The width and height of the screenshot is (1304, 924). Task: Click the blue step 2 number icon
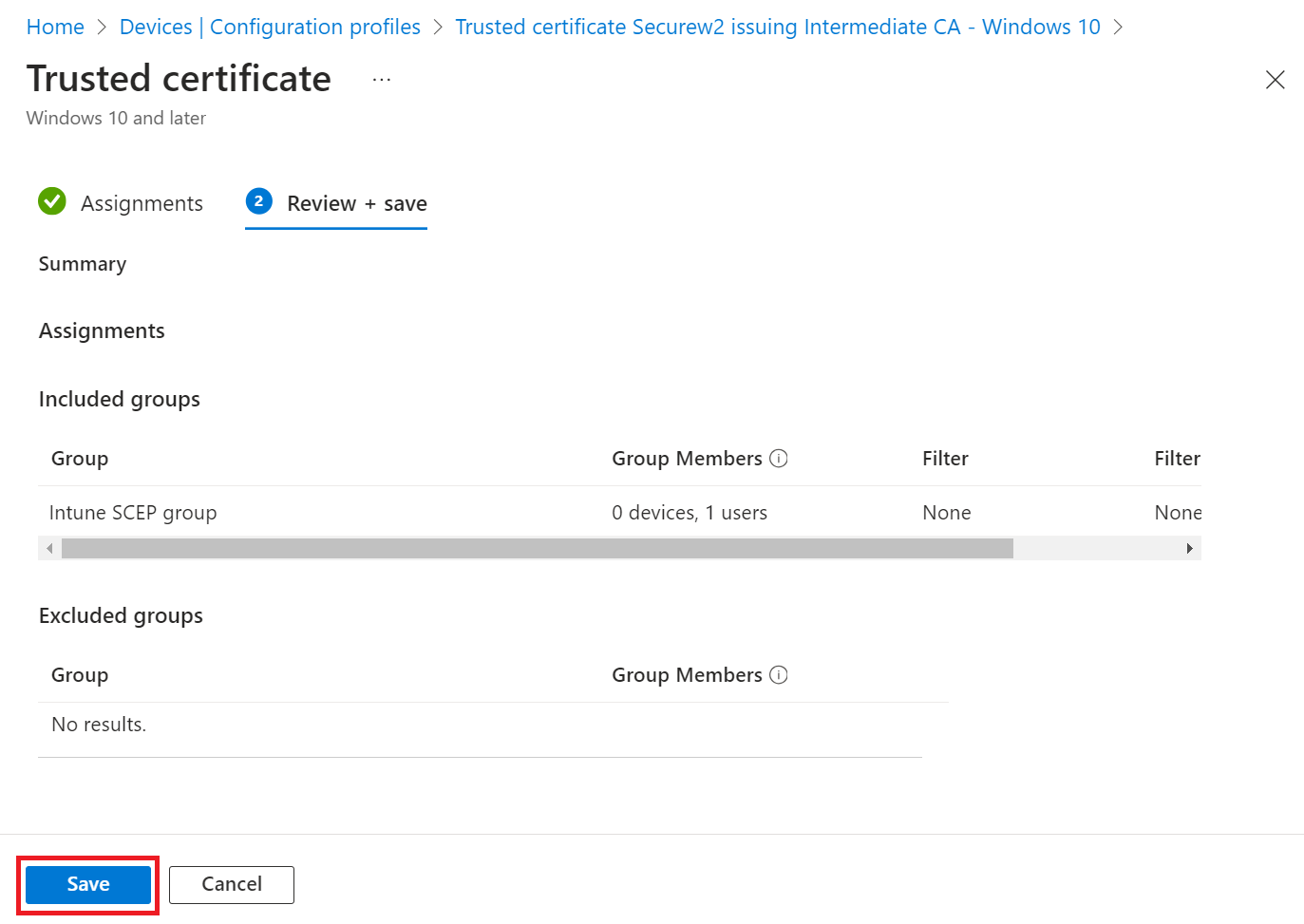pyautogui.click(x=258, y=201)
